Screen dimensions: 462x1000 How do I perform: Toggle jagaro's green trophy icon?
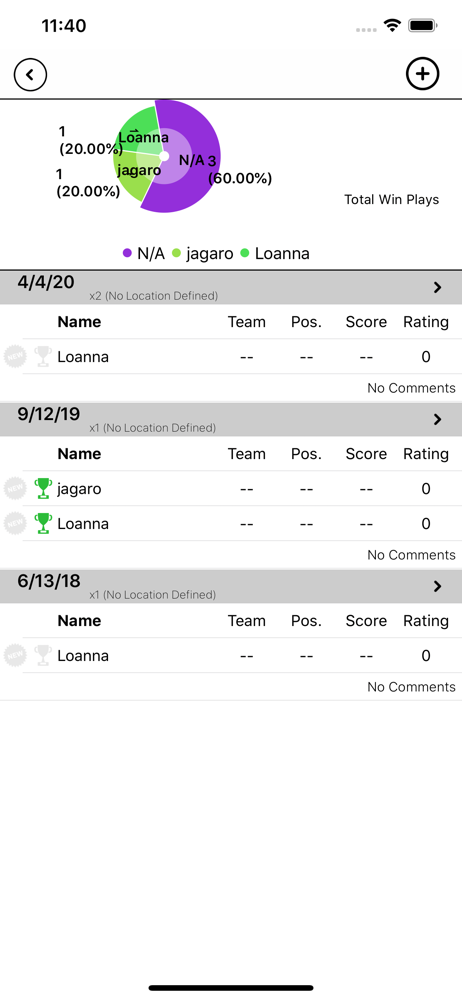click(x=43, y=489)
